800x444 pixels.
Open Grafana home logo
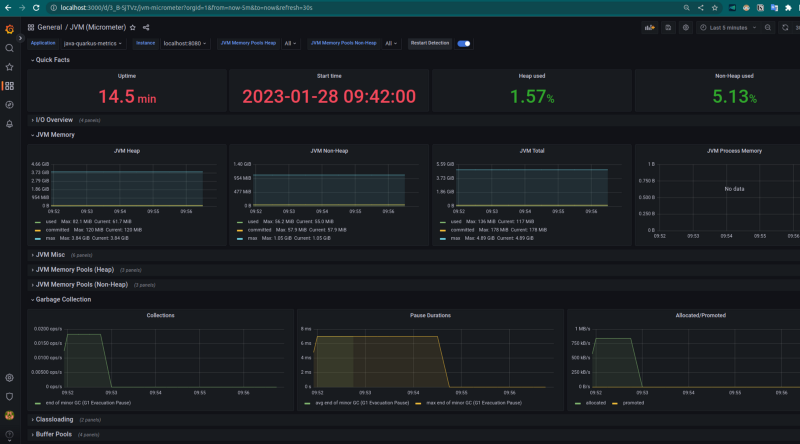[x=9, y=30]
